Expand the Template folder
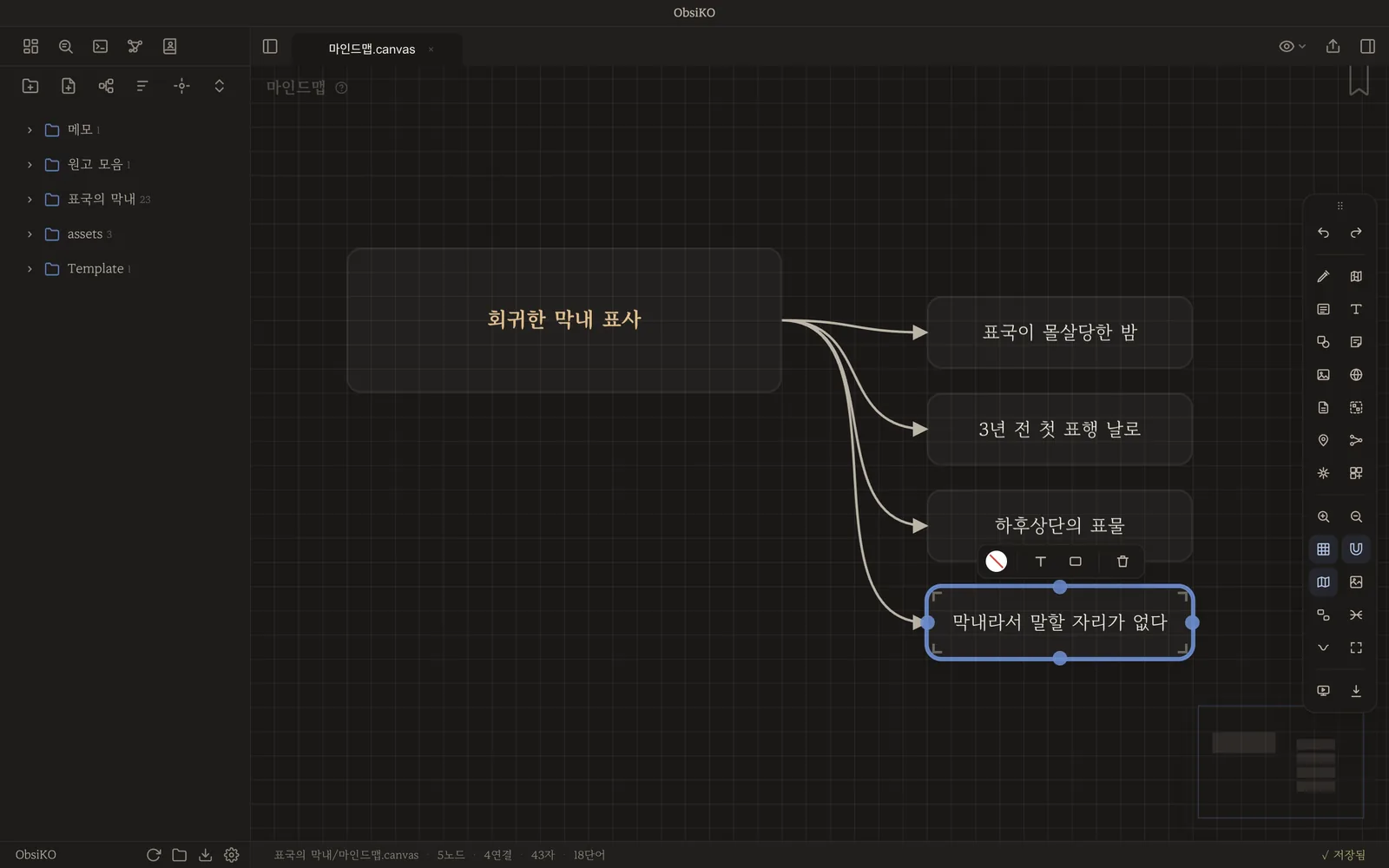 point(30,268)
